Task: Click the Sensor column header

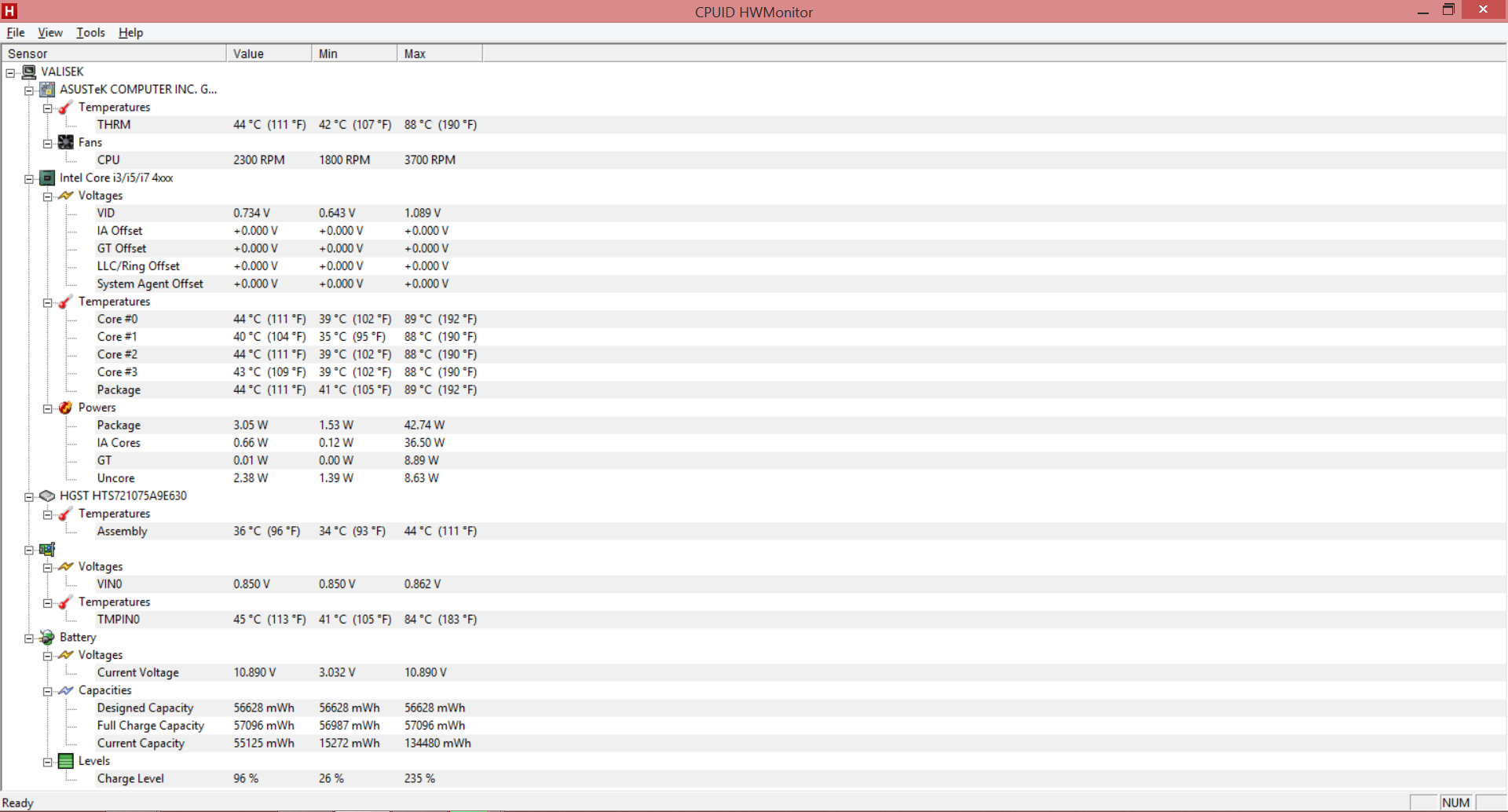Action: (x=114, y=53)
